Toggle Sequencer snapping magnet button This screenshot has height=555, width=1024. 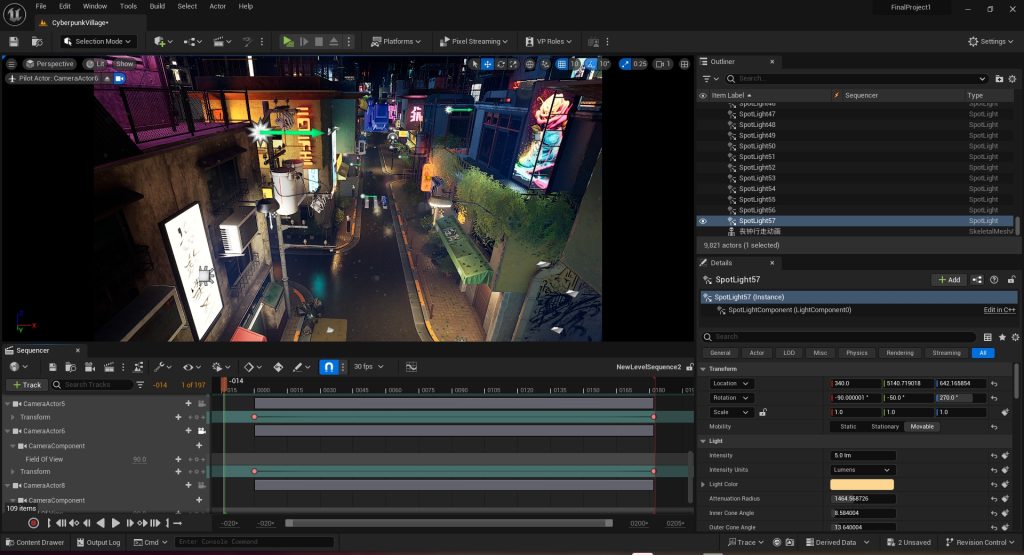point(329,367)
